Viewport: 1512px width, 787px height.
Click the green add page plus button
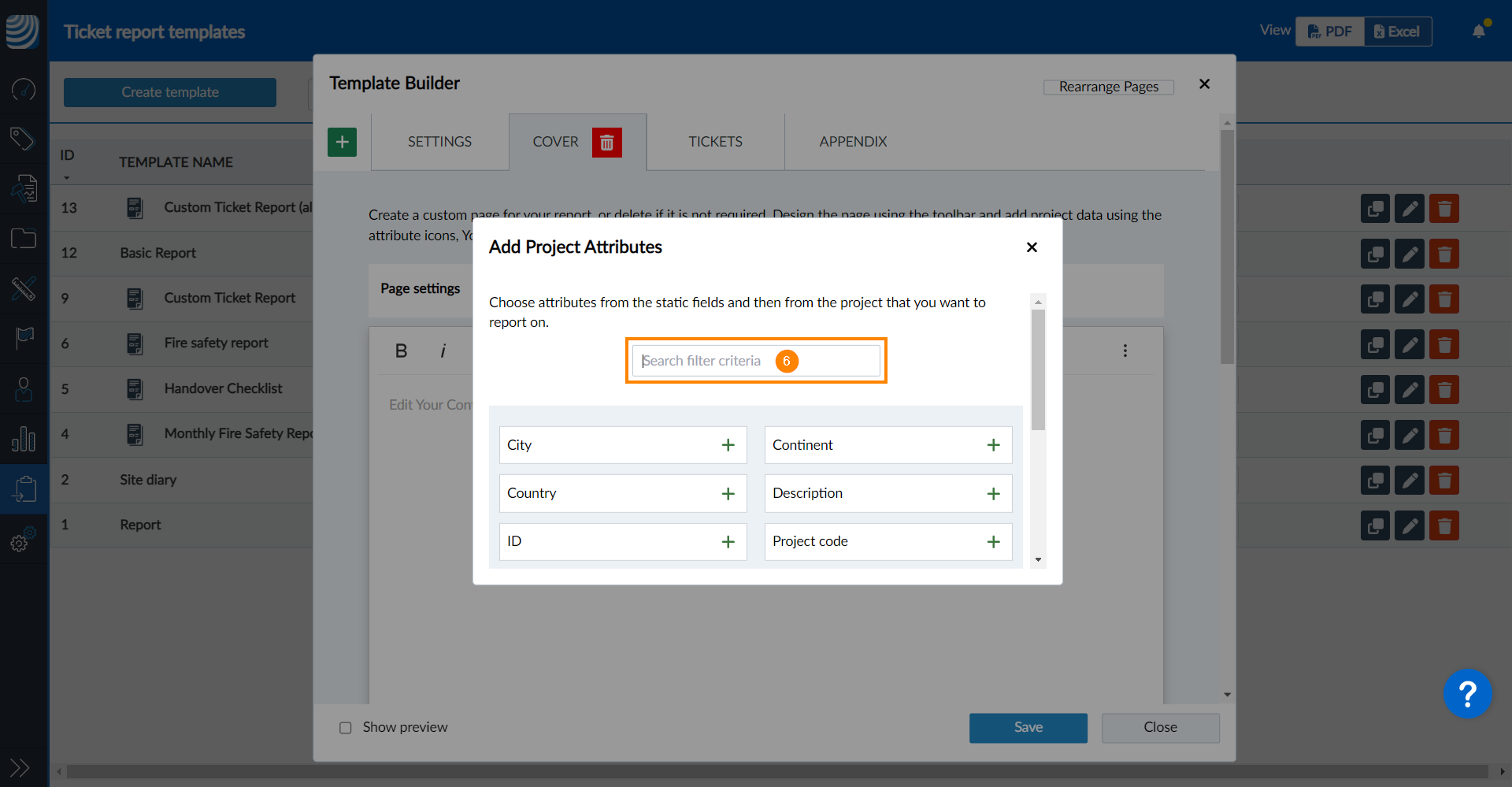(342, 143)
